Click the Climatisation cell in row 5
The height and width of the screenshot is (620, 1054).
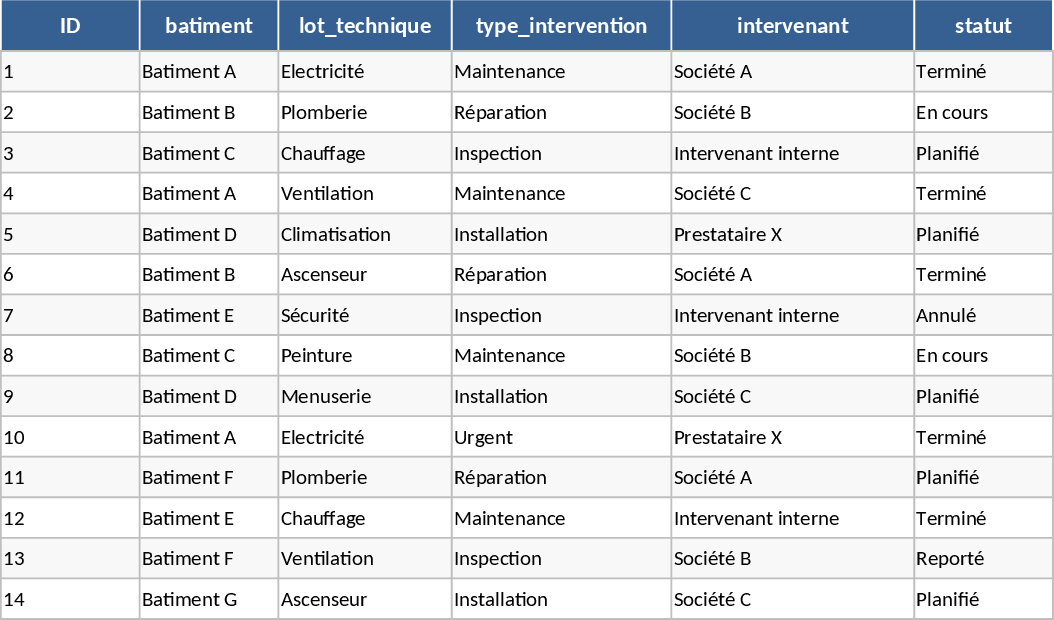pos(336,235)
